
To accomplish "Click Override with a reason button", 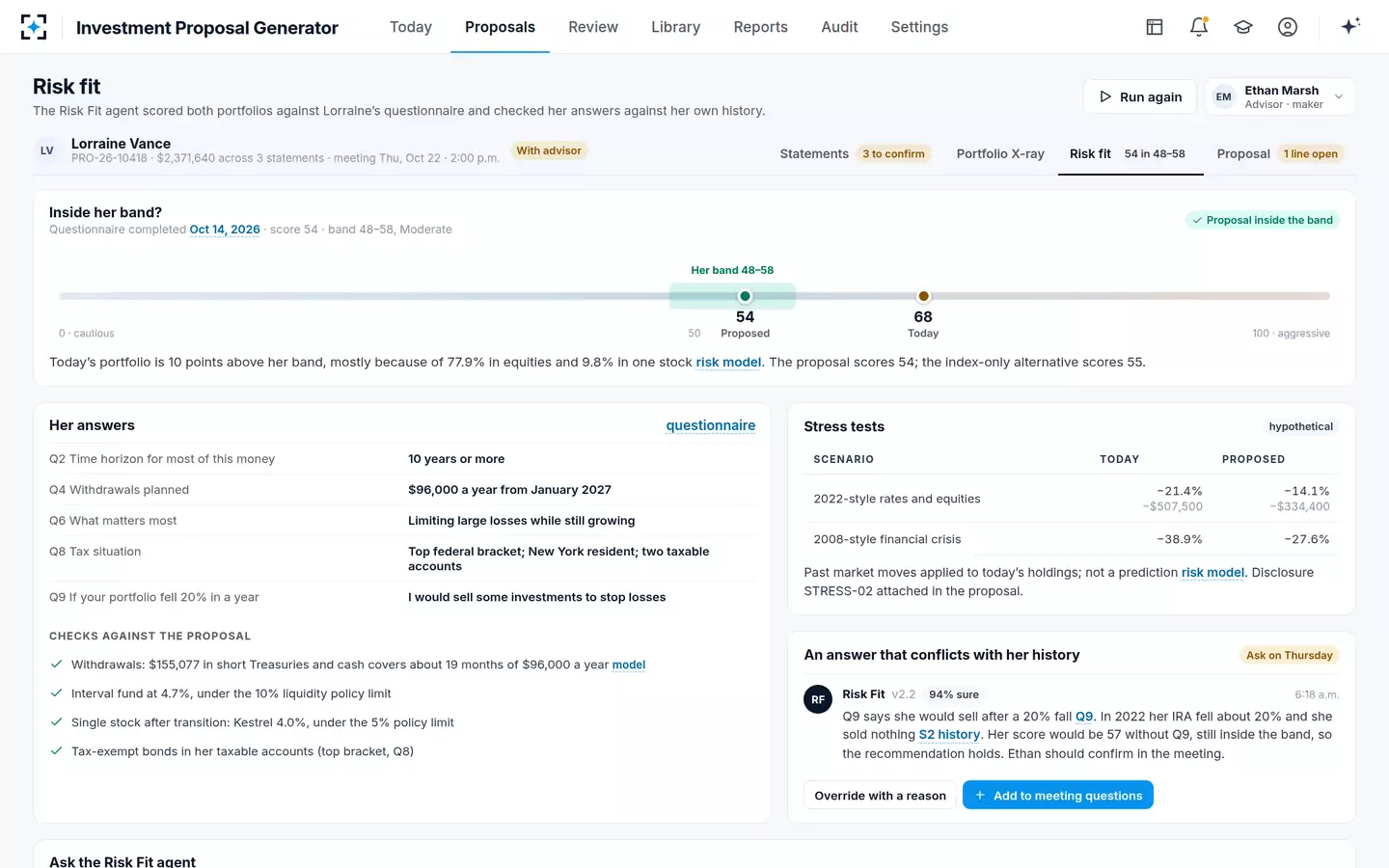I will [880, 796].
